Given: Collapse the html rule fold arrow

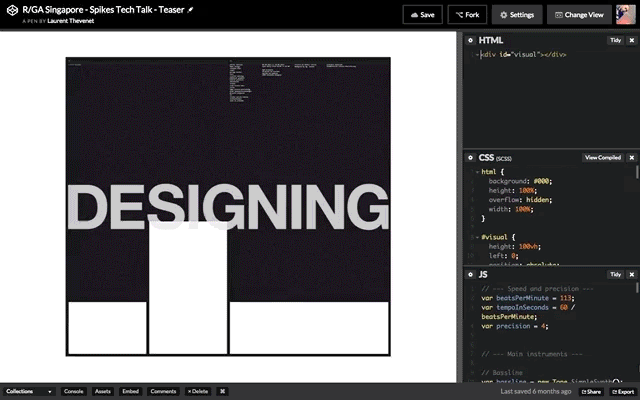Looking at the screenshot, I should [477, 172].
